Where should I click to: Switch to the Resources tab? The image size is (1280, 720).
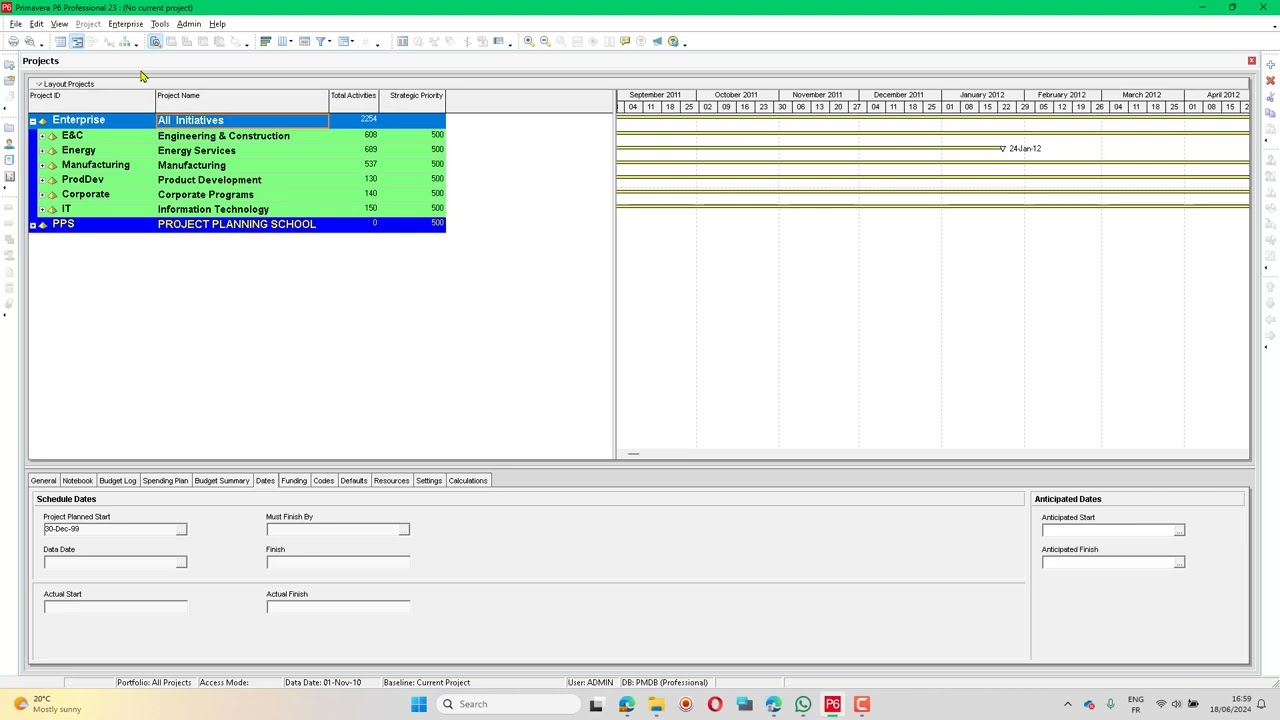click(x=391, y=481)
